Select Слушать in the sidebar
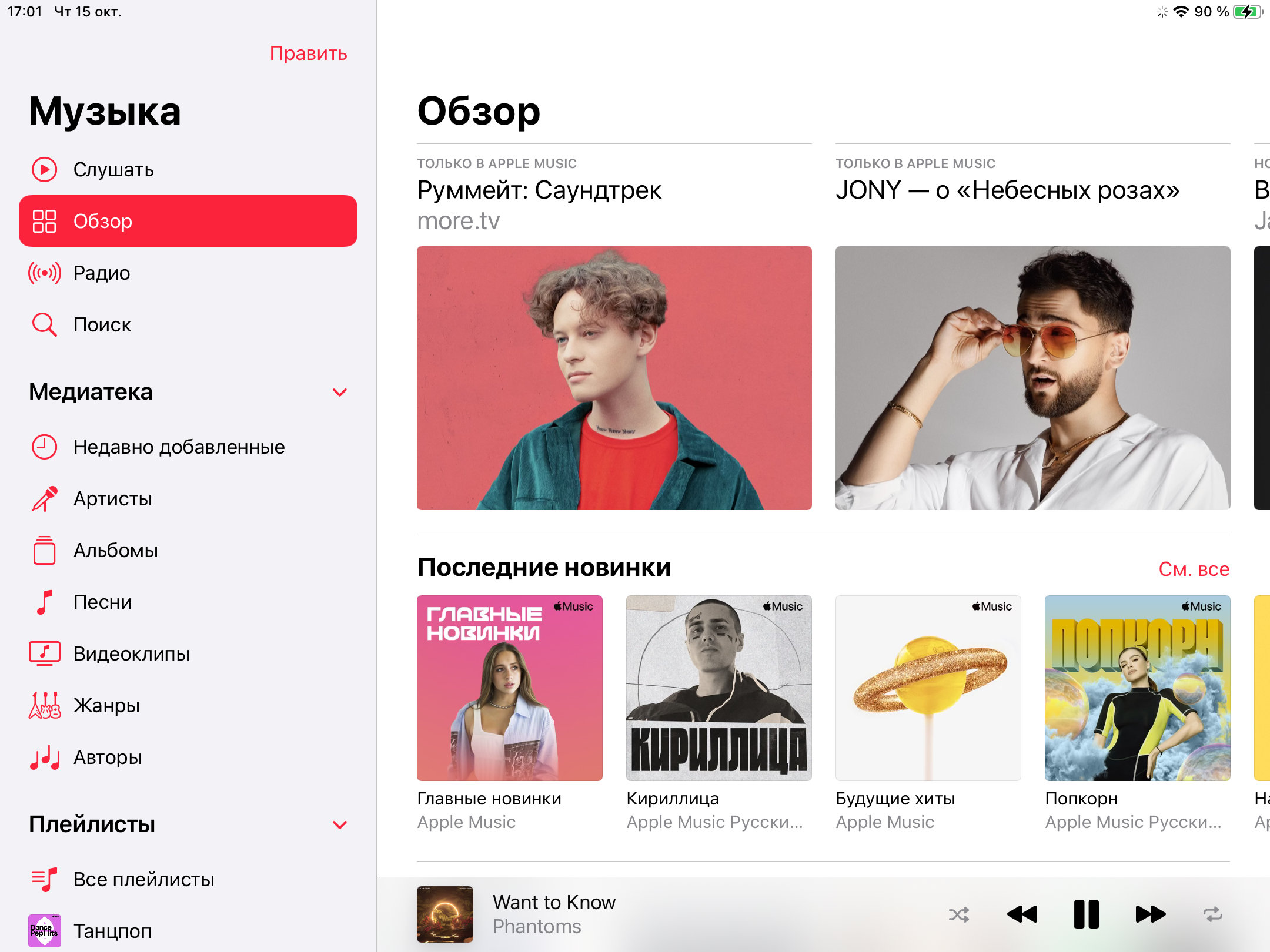 [188, 170]
